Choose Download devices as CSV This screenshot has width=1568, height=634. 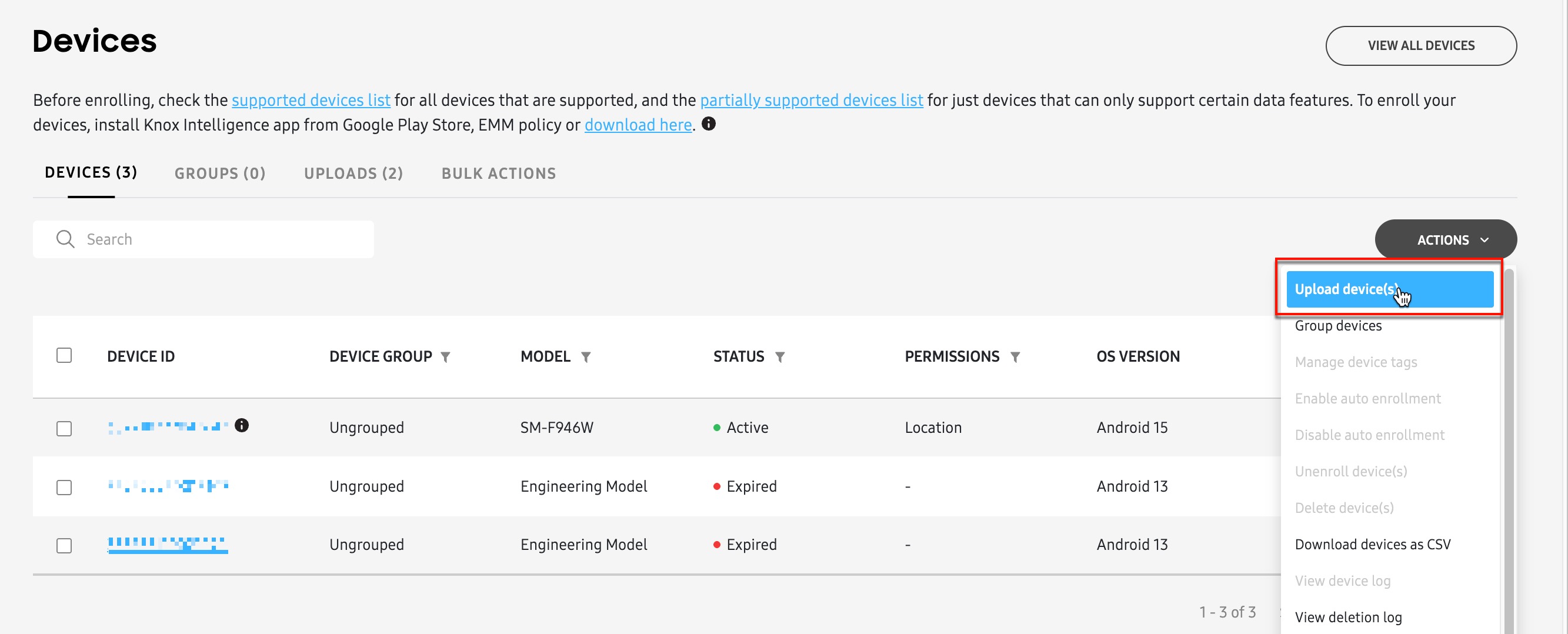pyautogui.click(x=1372, y=545)
